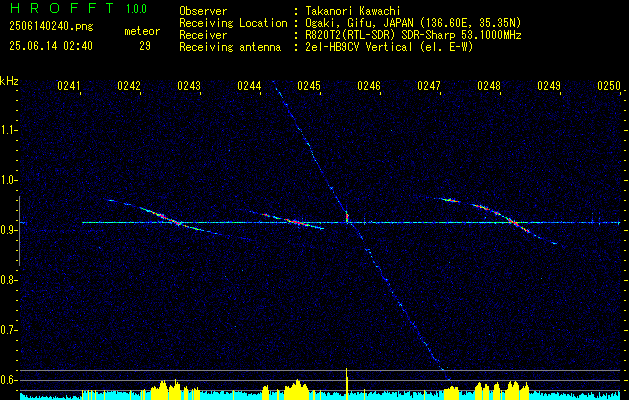Click the Receiving Location label
Screen dimensions: 629x400
233,23
